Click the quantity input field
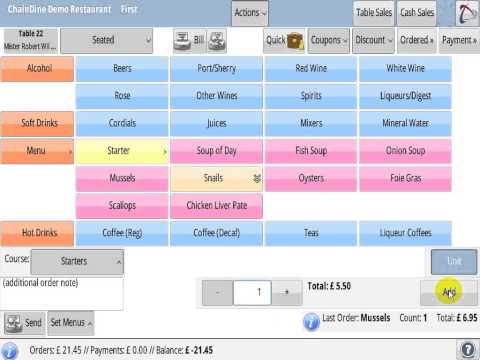 252,293
